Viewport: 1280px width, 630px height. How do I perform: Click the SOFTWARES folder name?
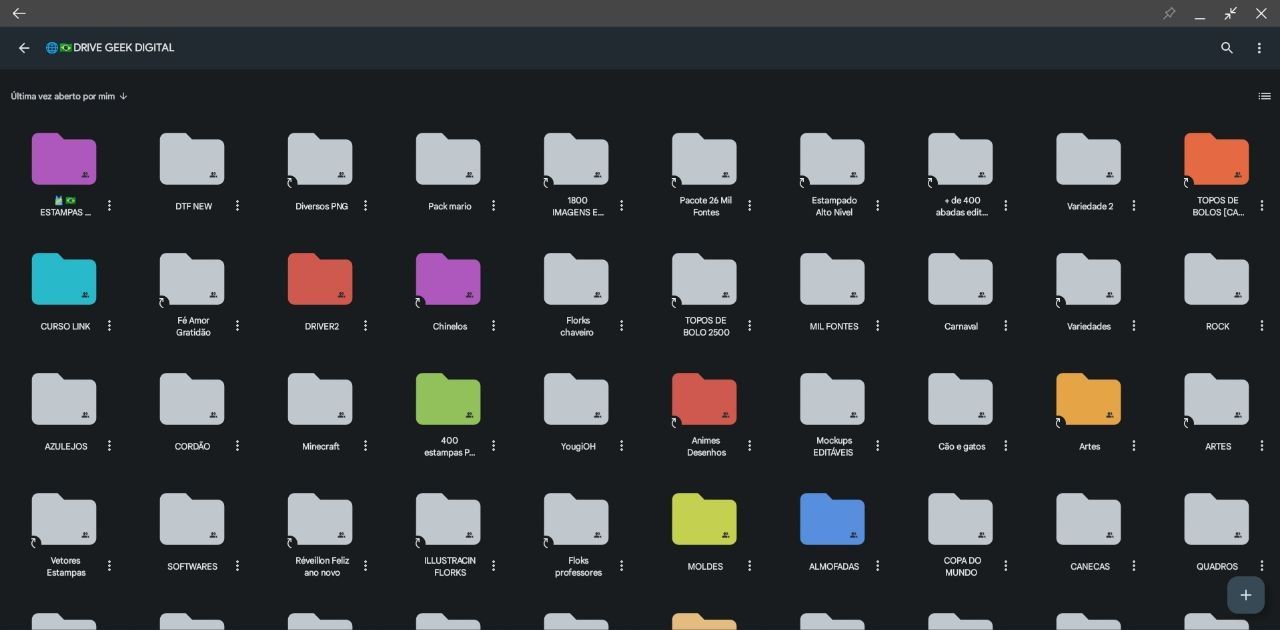click(192, 567)
